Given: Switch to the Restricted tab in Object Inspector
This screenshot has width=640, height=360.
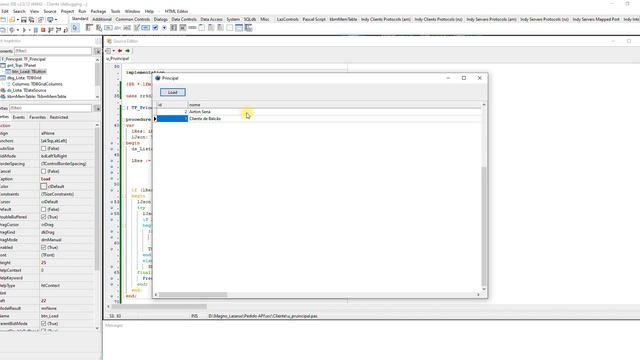Looking at the screenshot, I should pos(59,117).
